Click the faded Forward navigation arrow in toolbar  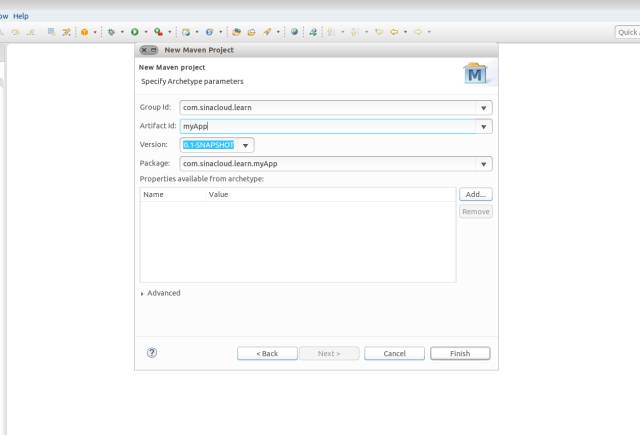pyautogui.click(x=418, y=32)
